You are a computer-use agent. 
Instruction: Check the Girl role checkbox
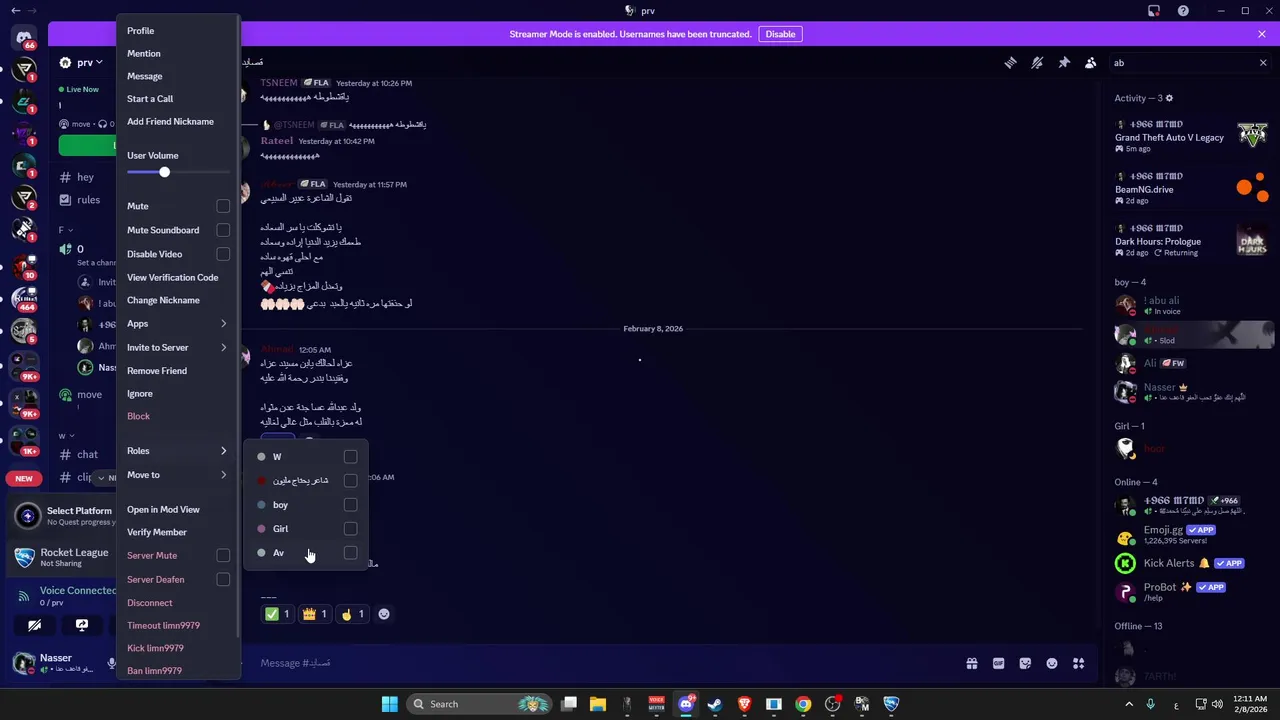coord(350,529)
